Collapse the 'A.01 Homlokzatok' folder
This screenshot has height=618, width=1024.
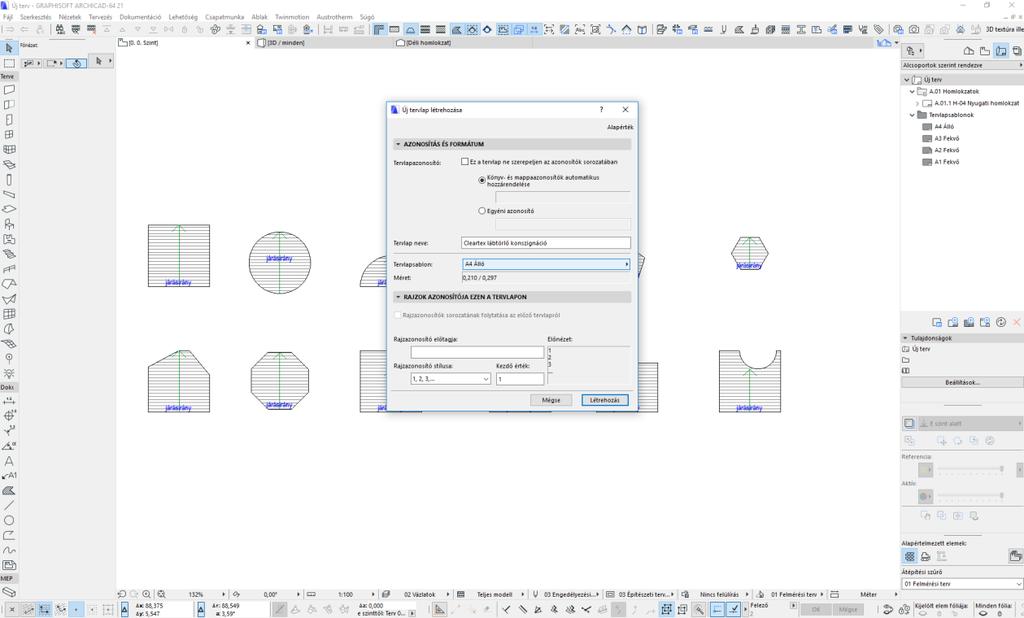pos(912,91)
